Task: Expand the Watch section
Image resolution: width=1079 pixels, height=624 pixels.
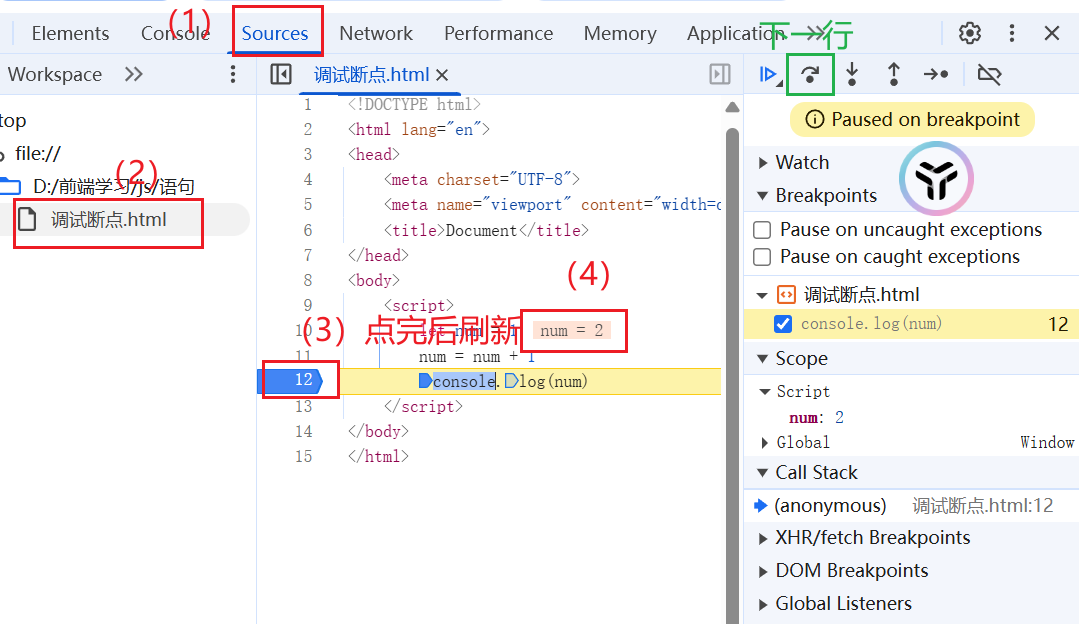Action: pos(762,163)
